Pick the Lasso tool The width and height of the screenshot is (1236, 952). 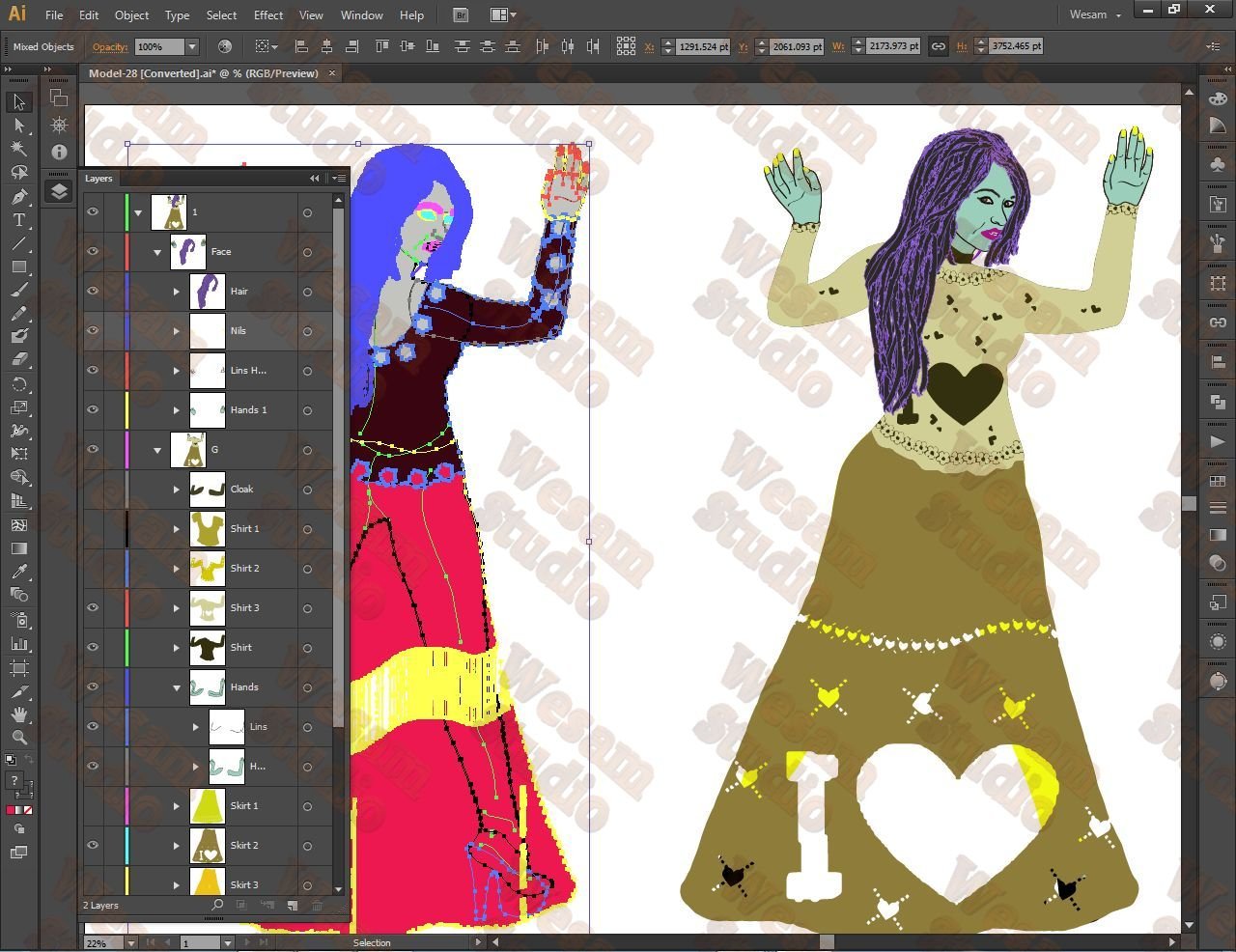coord(19,173)
